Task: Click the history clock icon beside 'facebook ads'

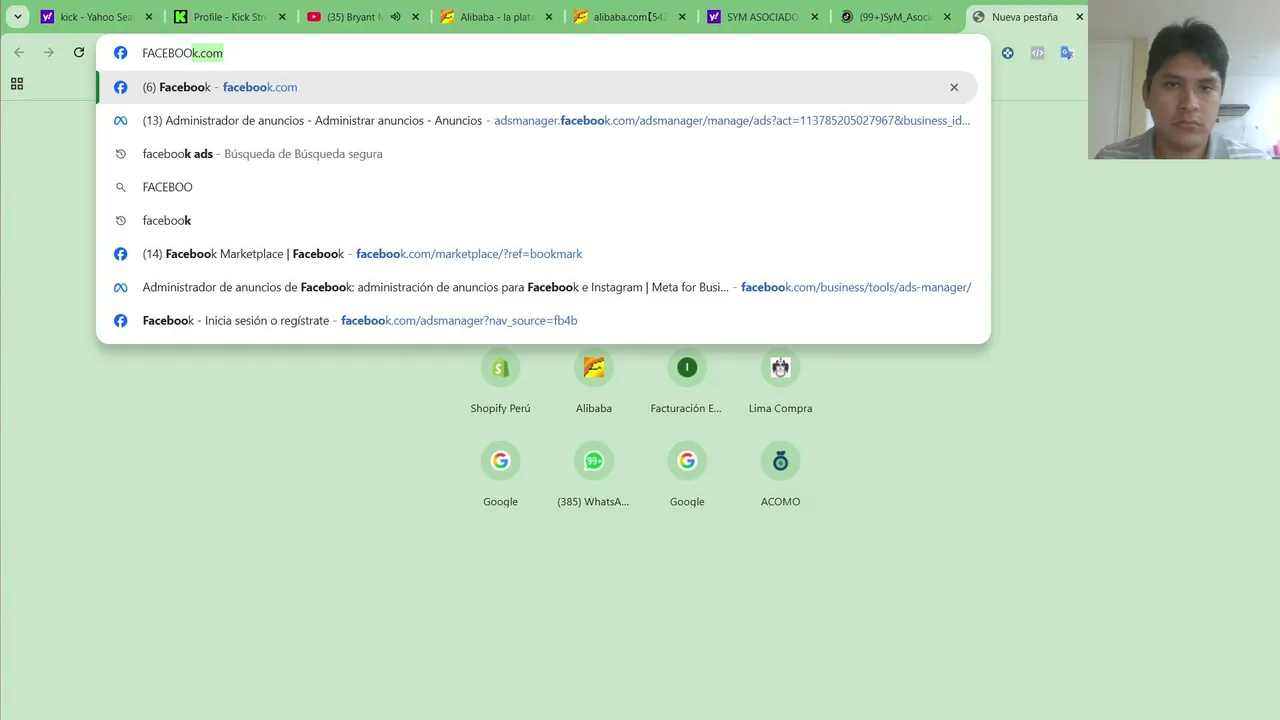Action: [120, 154]
